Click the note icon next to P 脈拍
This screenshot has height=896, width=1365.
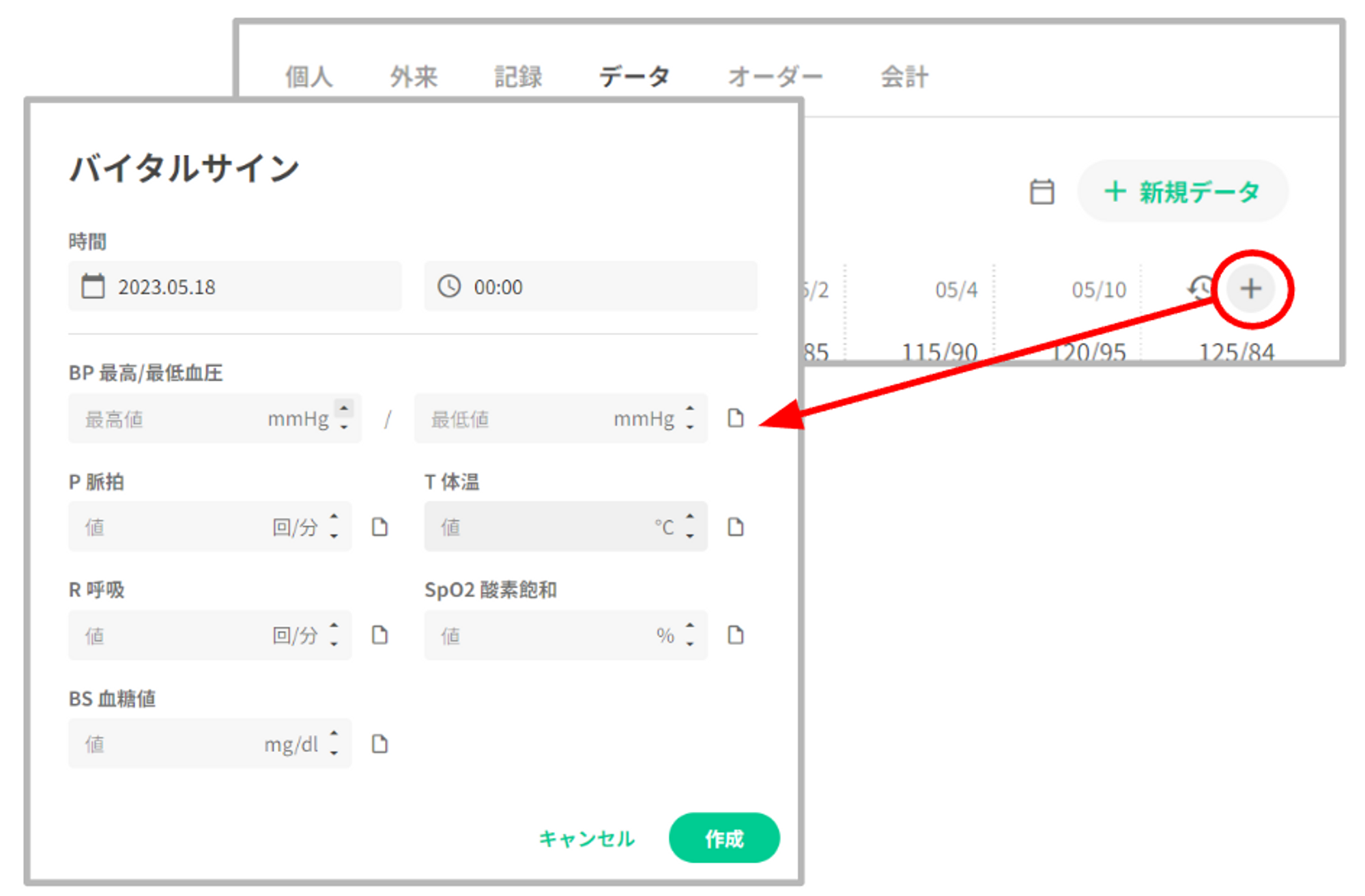tap(379, 527)
